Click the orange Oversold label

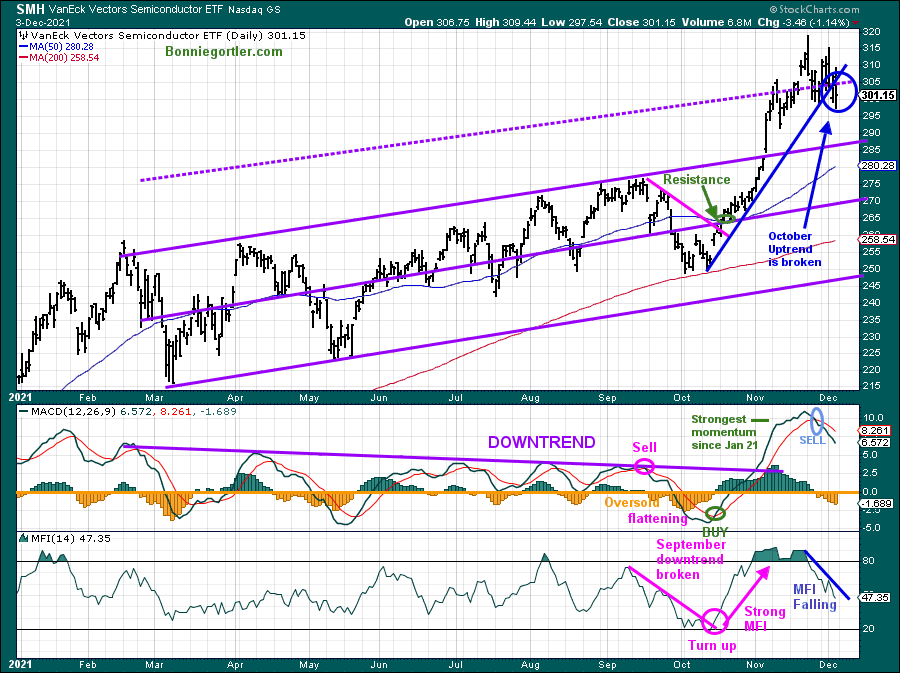point(632,503)
